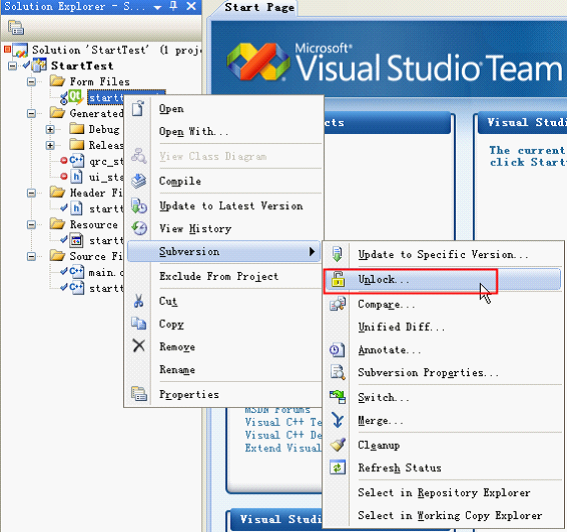Collapse the Header Files folder
Image resolution: width=567 pixels, height=532 pixels.
(31, 193)
